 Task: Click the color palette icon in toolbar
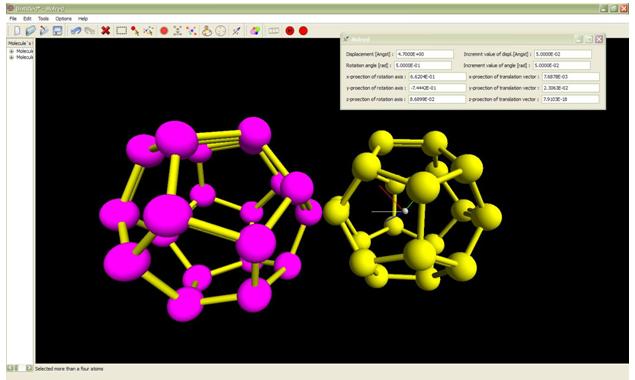pos(255,30)
